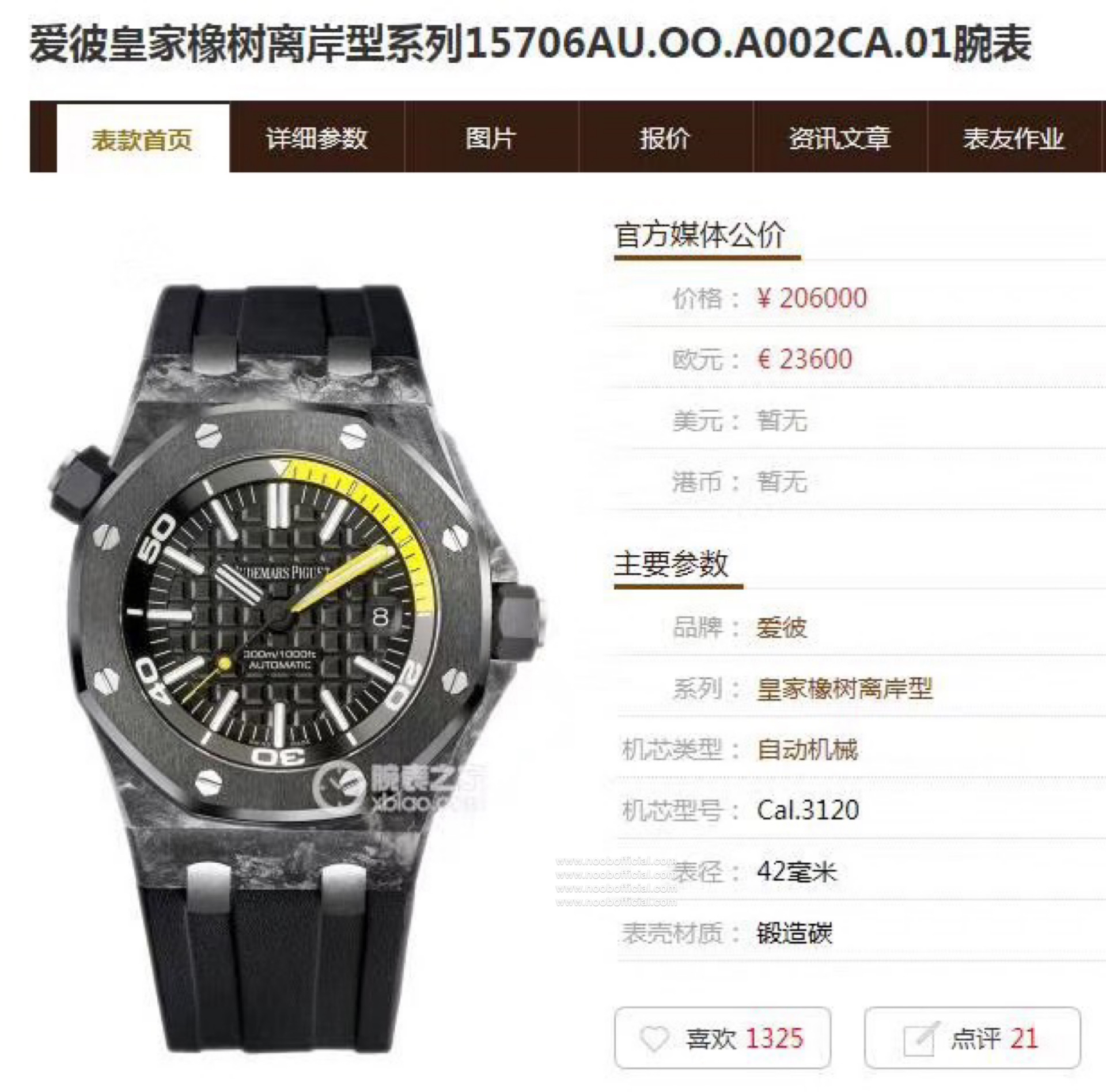Click the 喜欢 1325 button

[722, 1038]
